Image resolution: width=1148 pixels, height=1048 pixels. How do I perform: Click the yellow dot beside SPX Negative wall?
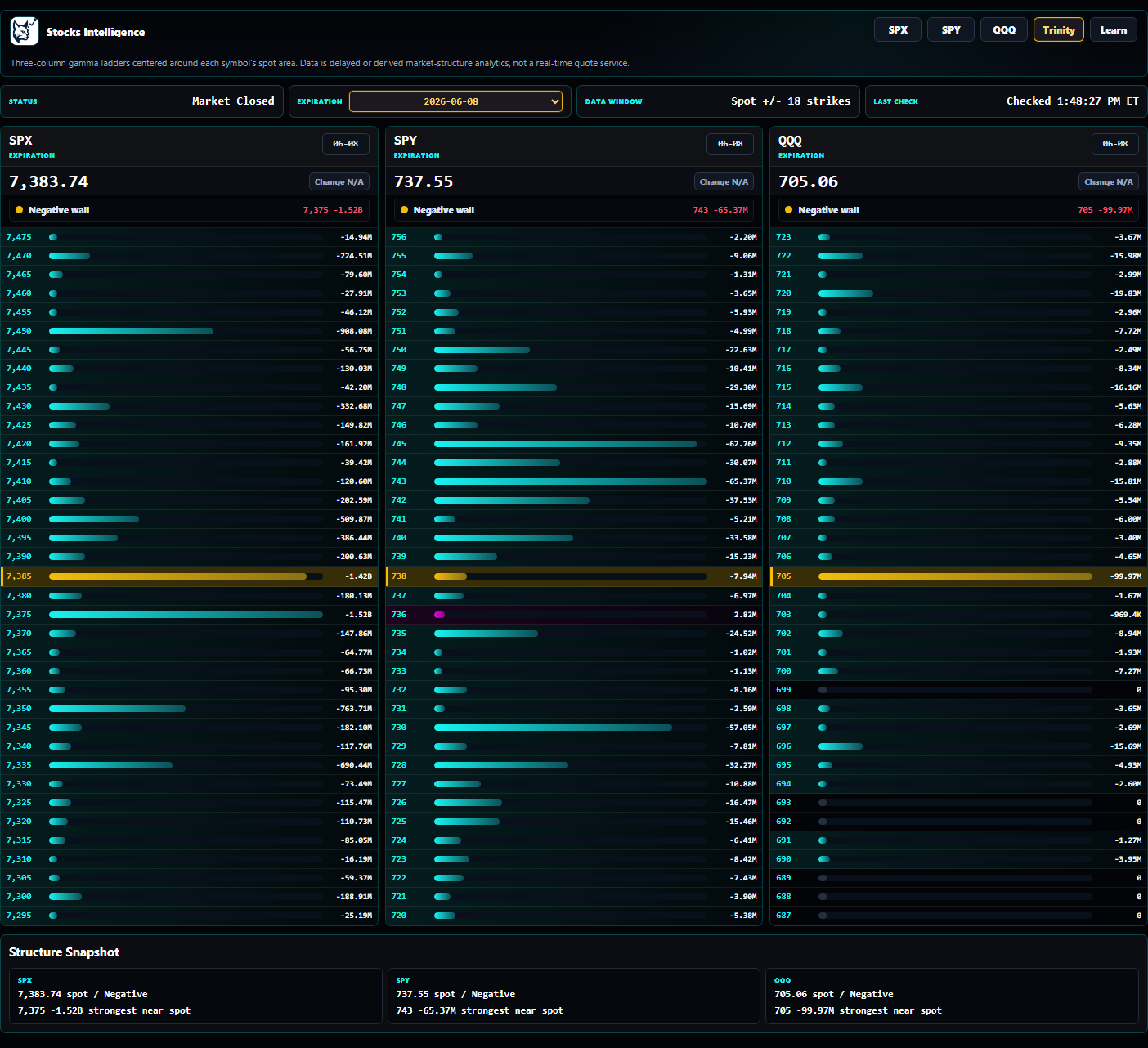tap(19, 210)
